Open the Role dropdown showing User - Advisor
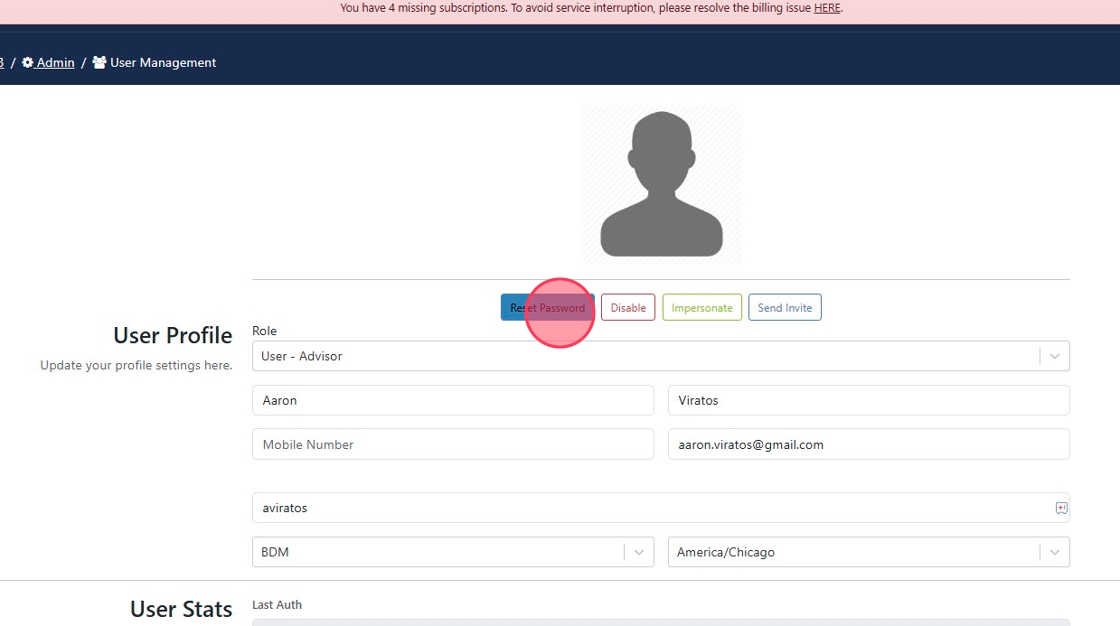 click(661, 356)
